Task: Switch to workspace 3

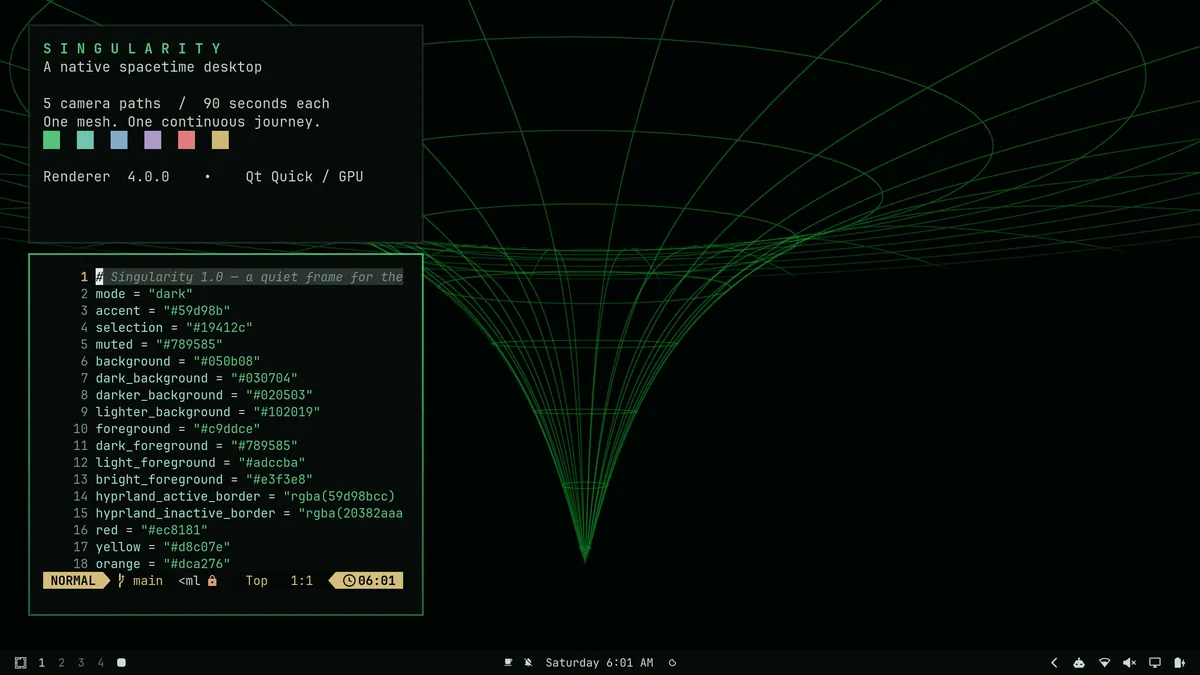Action: click(81, 663)
